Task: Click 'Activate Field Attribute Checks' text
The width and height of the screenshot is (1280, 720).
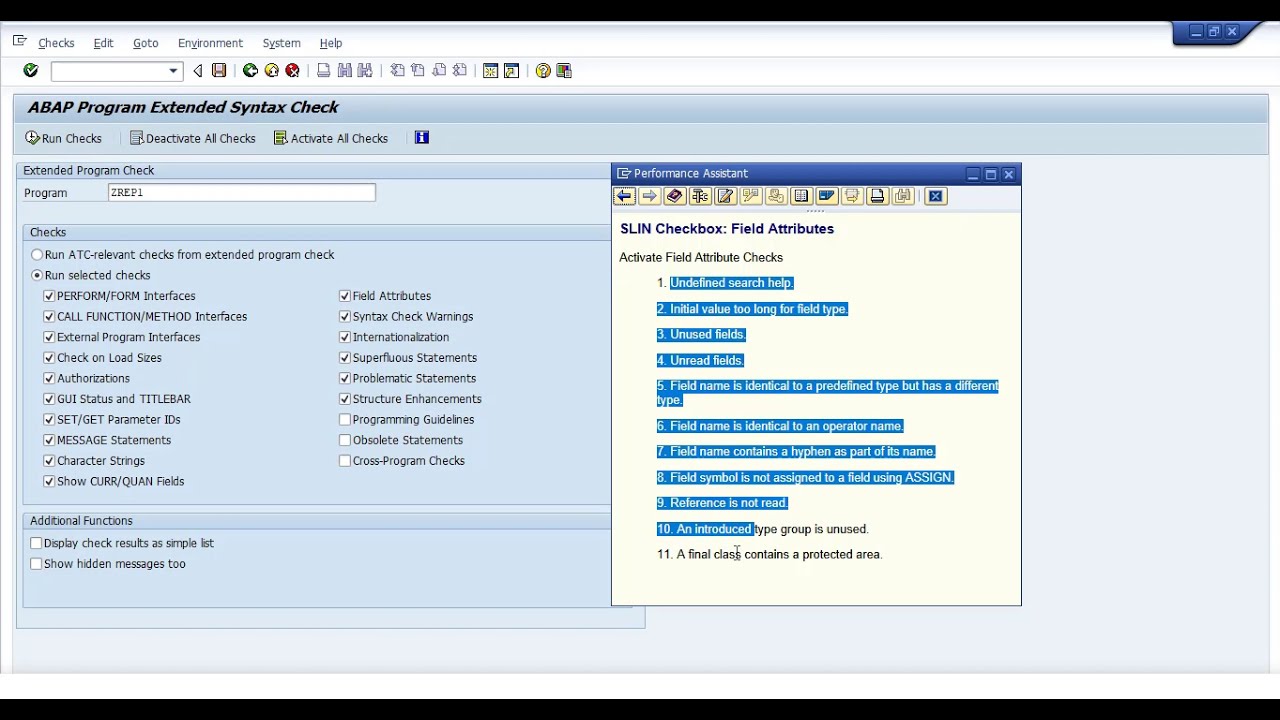Action: click(701, 257)
